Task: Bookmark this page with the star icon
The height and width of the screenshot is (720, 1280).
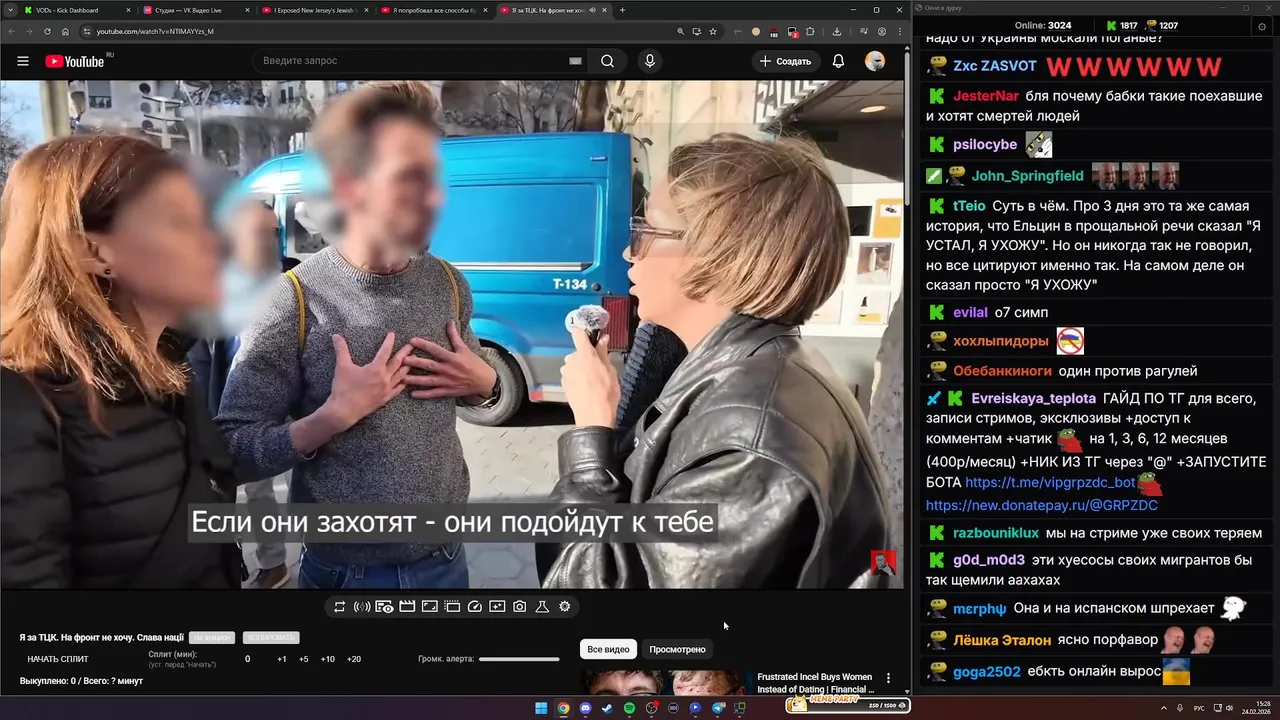Action: pyautogui.click(x=713, y=31)
